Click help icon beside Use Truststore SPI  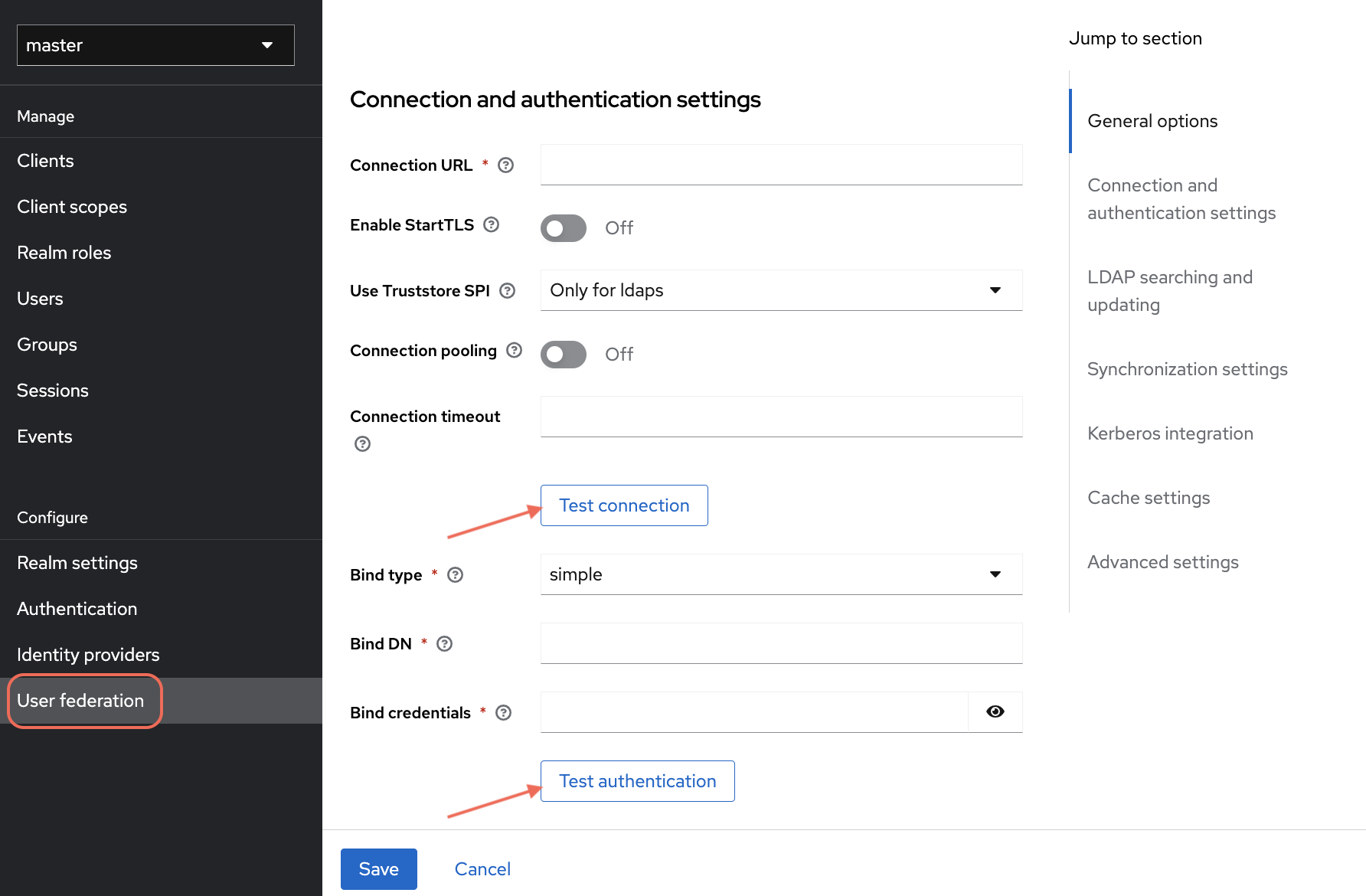[507, 291]
